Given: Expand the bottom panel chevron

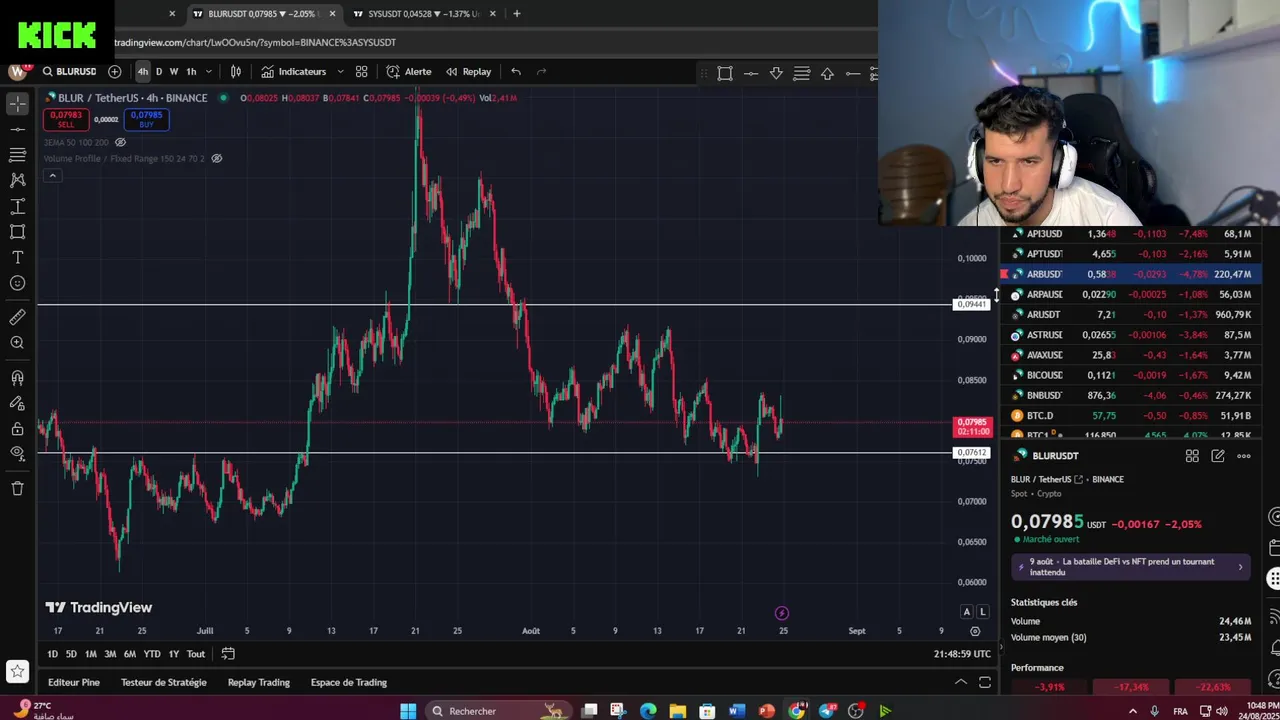Looking at the screenshot, I should click(x=961, y=682).
